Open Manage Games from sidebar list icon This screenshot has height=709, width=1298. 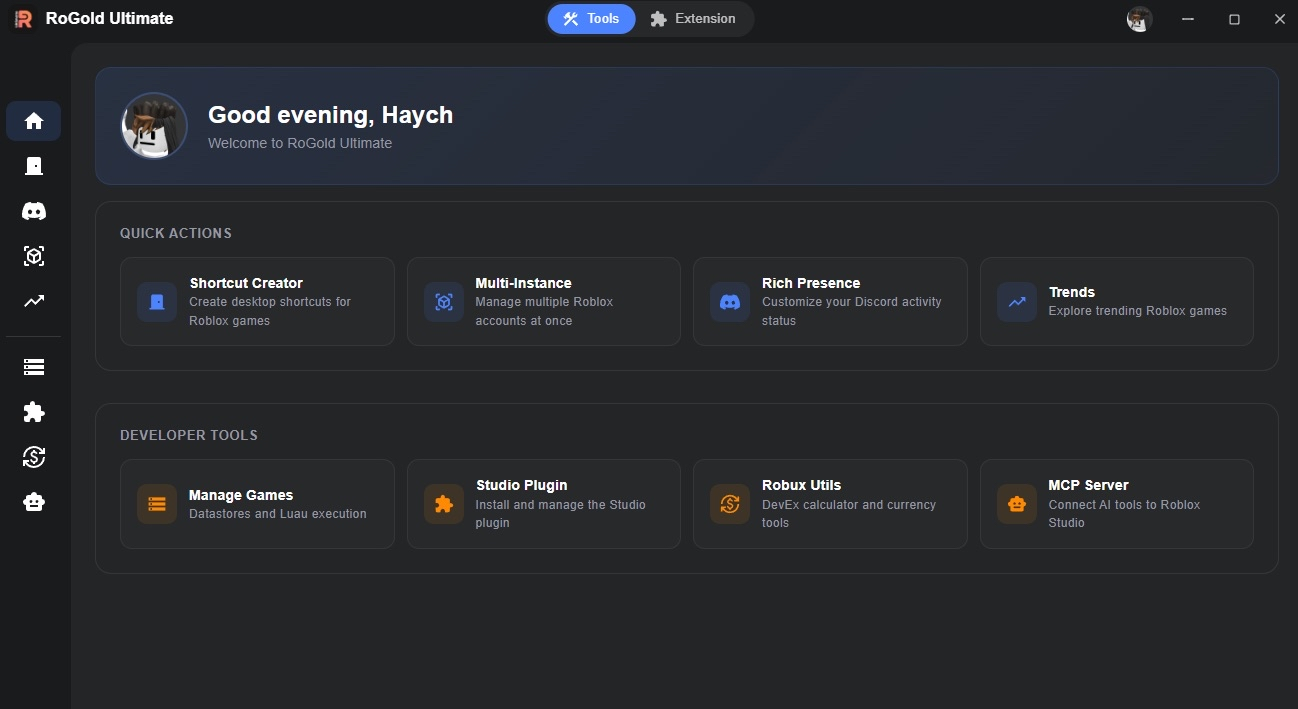(x=34, y=367)
